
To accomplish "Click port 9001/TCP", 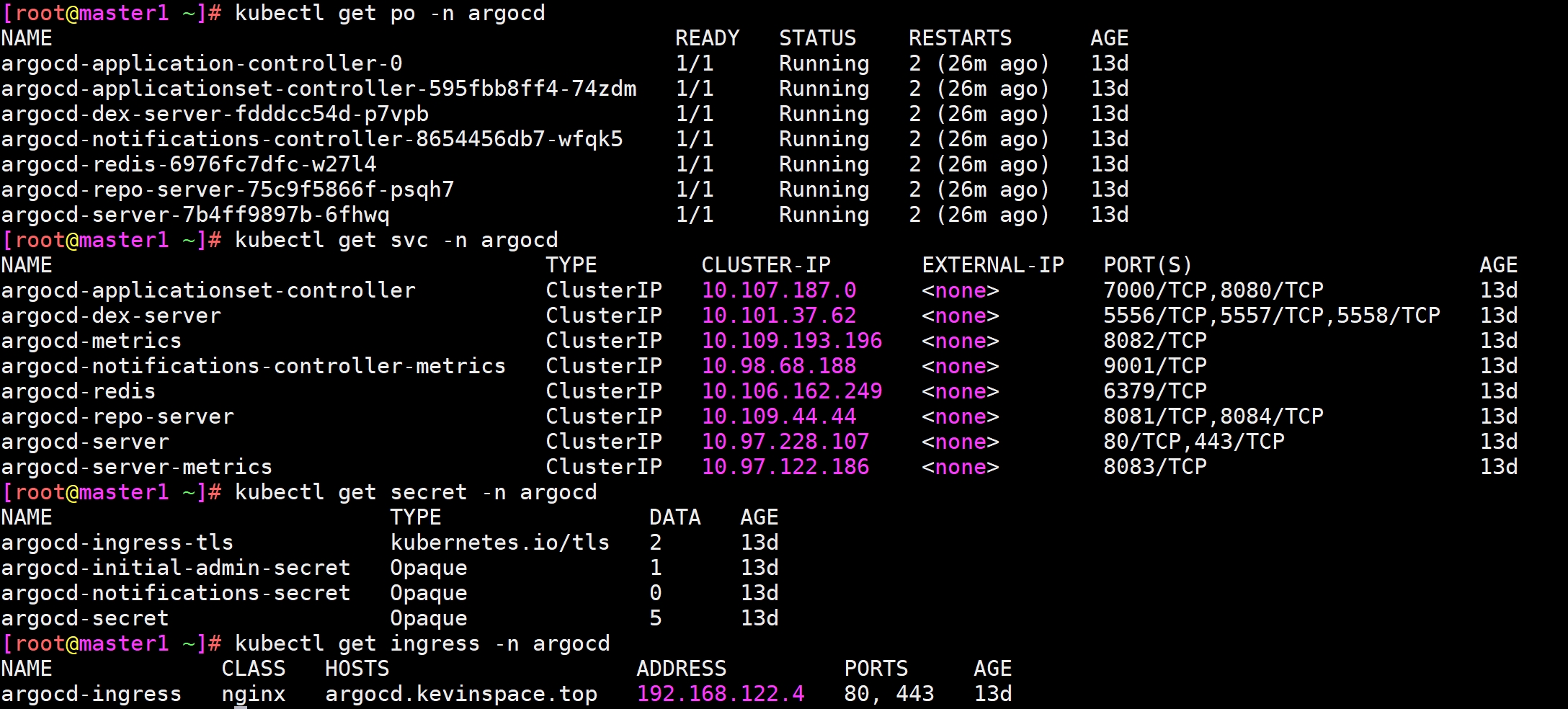I will pos(1155,367).
